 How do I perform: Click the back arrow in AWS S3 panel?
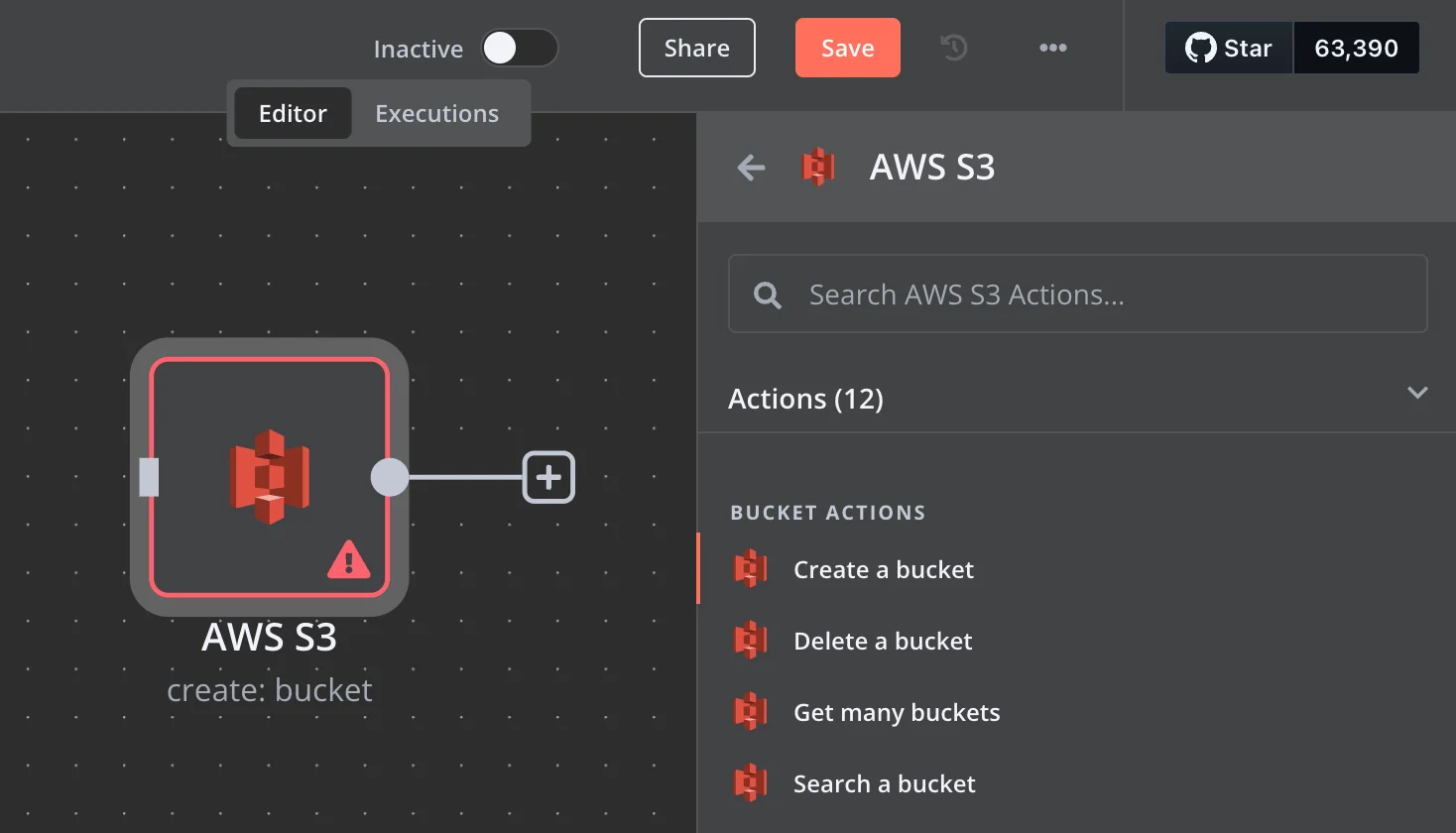pos(752,168)
